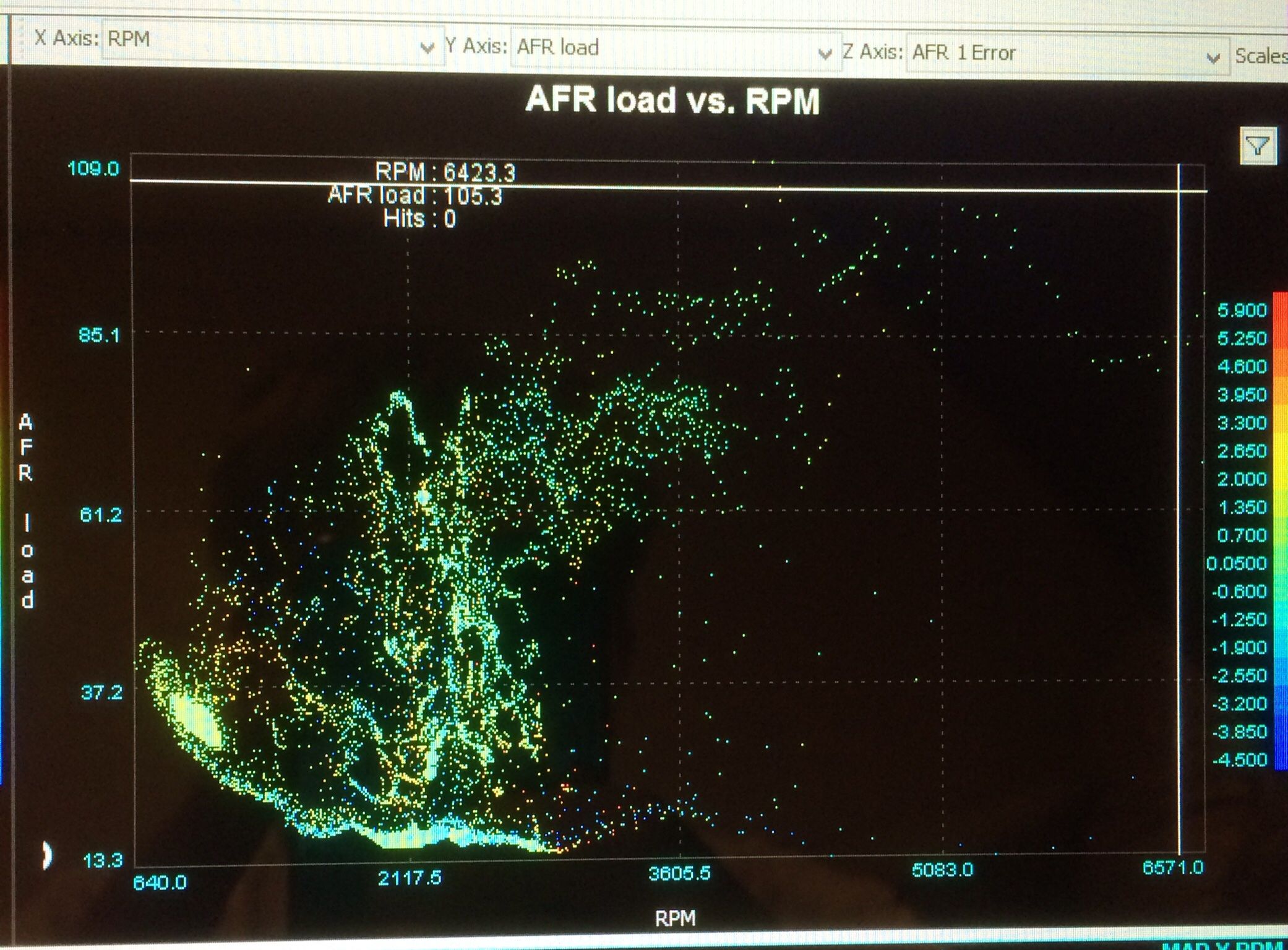1288x950 pixels.
Task: Click the 109.0 Y-axis label
Action: (93, 168)
